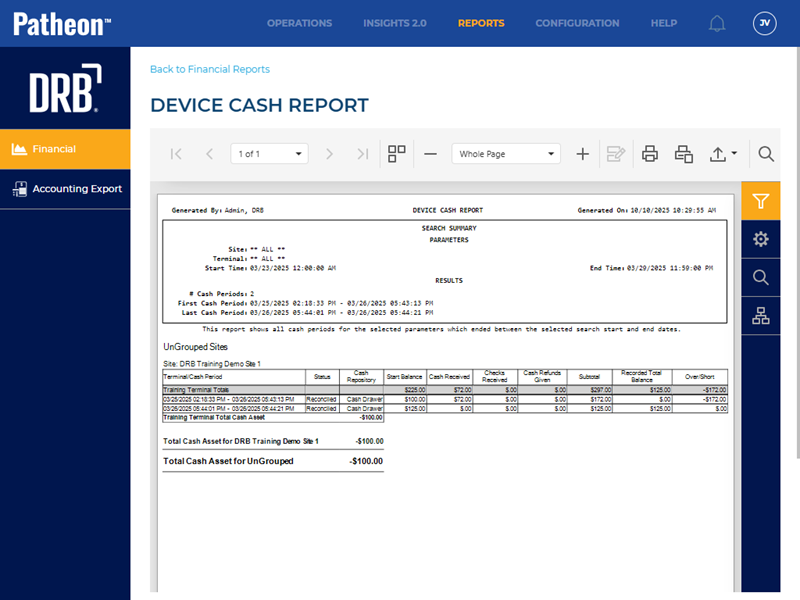
Task: Open the Operations menu
Action: point(299,23)
